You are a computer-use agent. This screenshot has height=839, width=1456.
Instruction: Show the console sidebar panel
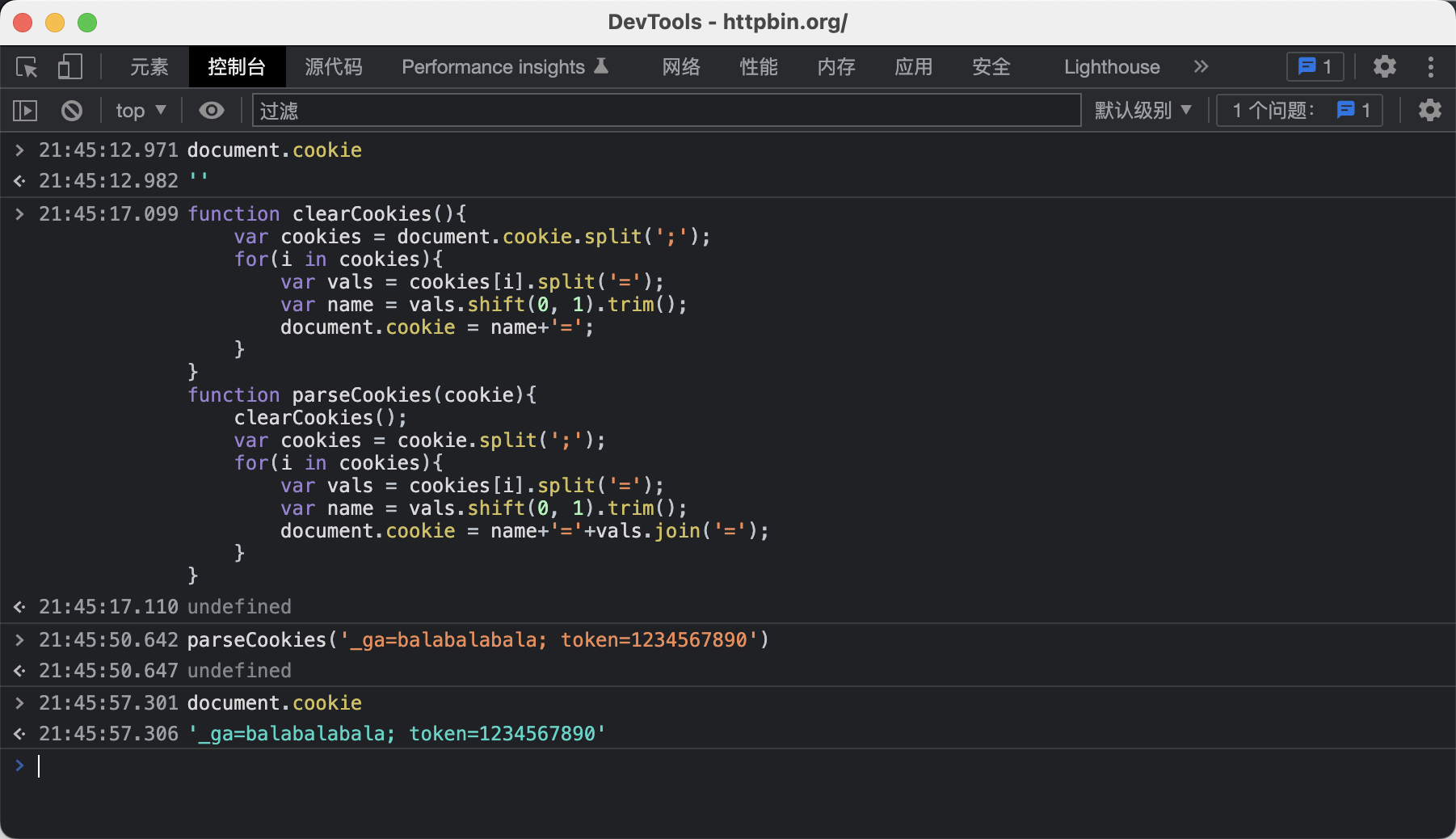tap(26, 111)
